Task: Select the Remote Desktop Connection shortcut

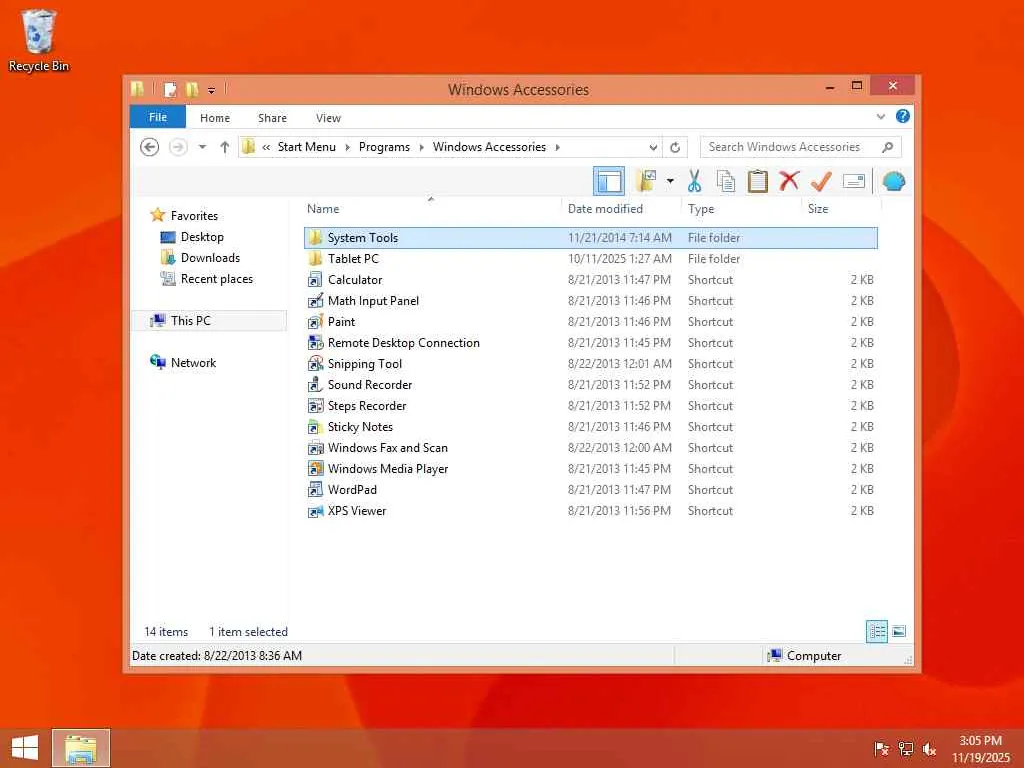Action: tap(591, 342)
